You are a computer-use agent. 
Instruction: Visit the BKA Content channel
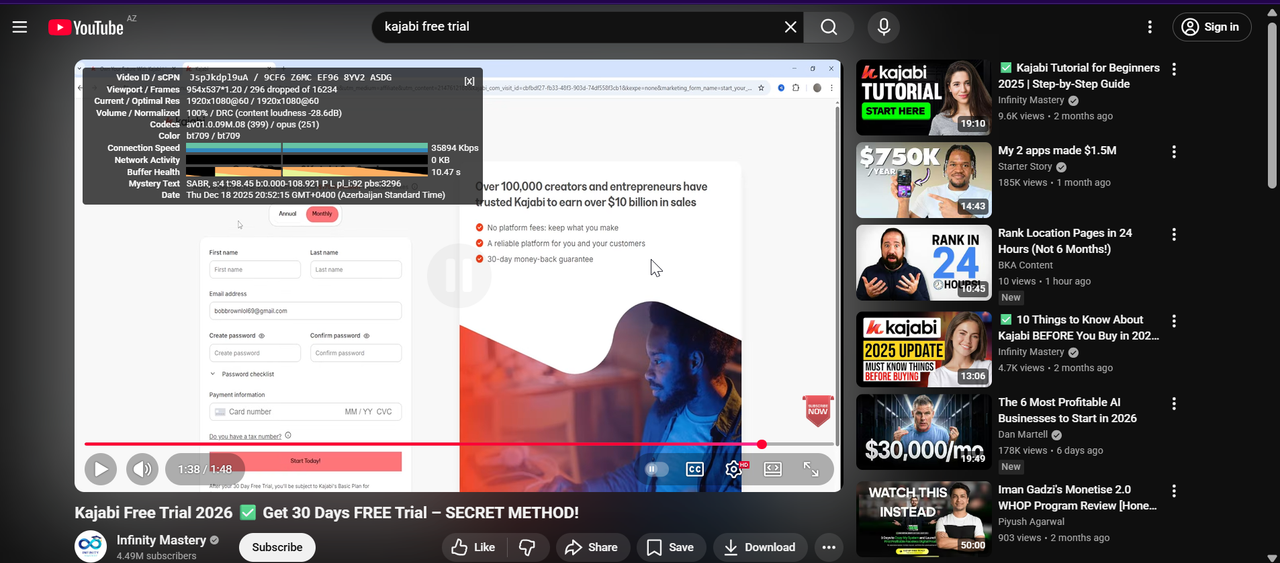coord(1025,265)
